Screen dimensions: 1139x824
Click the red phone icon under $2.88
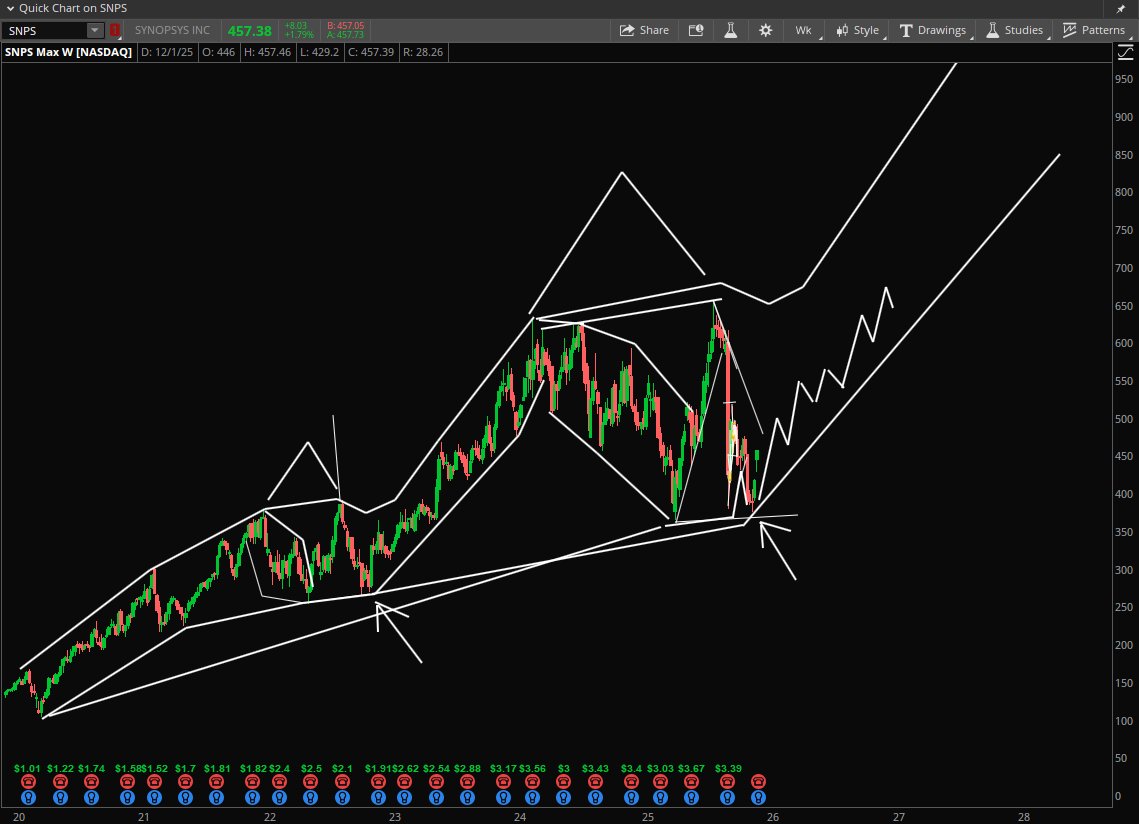tap(467, 782)
